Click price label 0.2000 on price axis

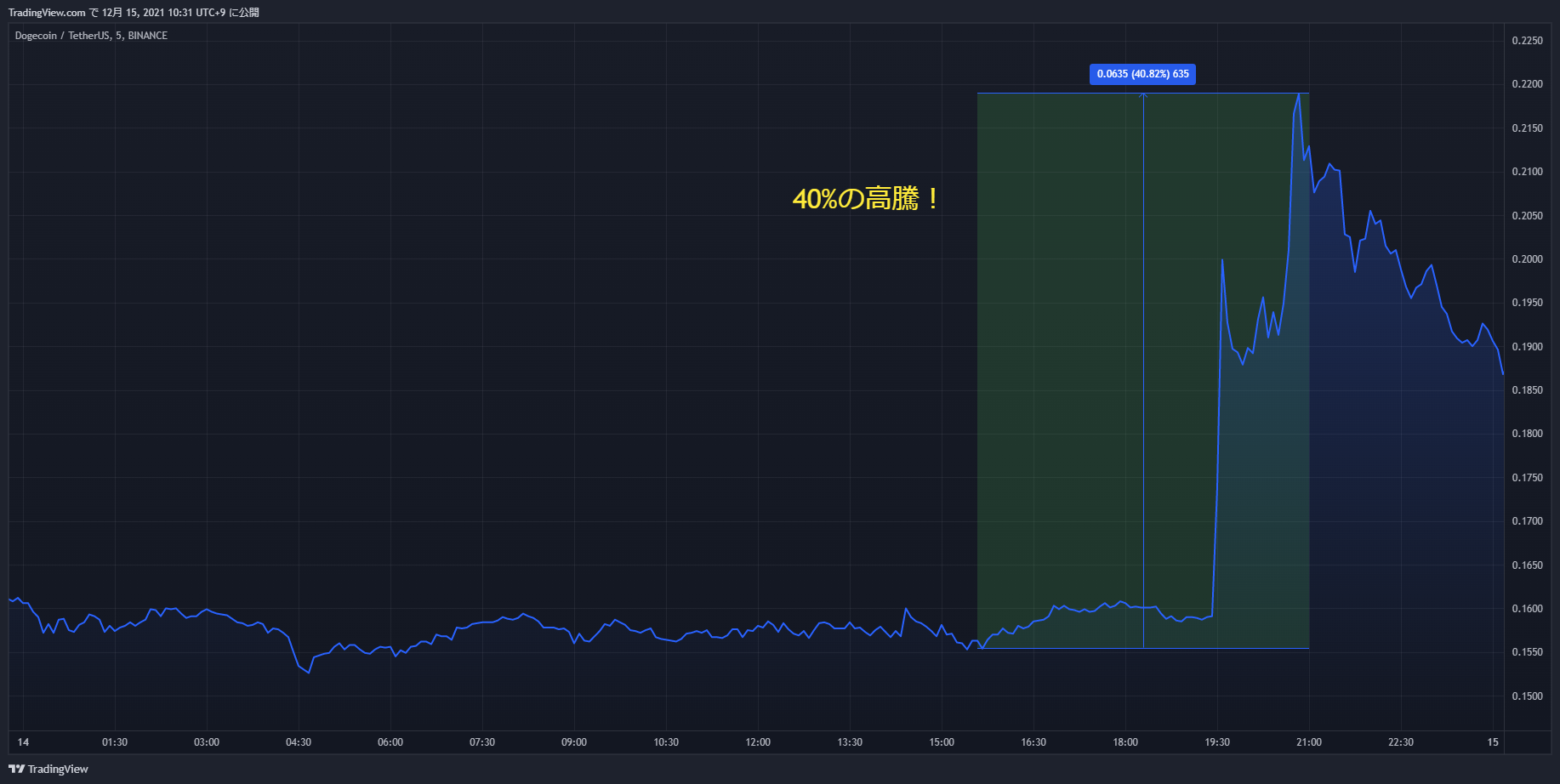coord(1527,259)
